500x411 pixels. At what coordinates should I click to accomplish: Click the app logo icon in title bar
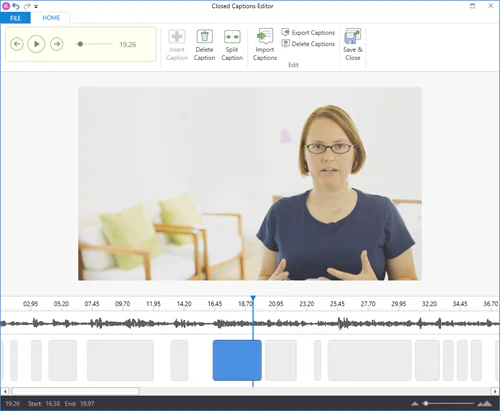[x=6, y=6]
